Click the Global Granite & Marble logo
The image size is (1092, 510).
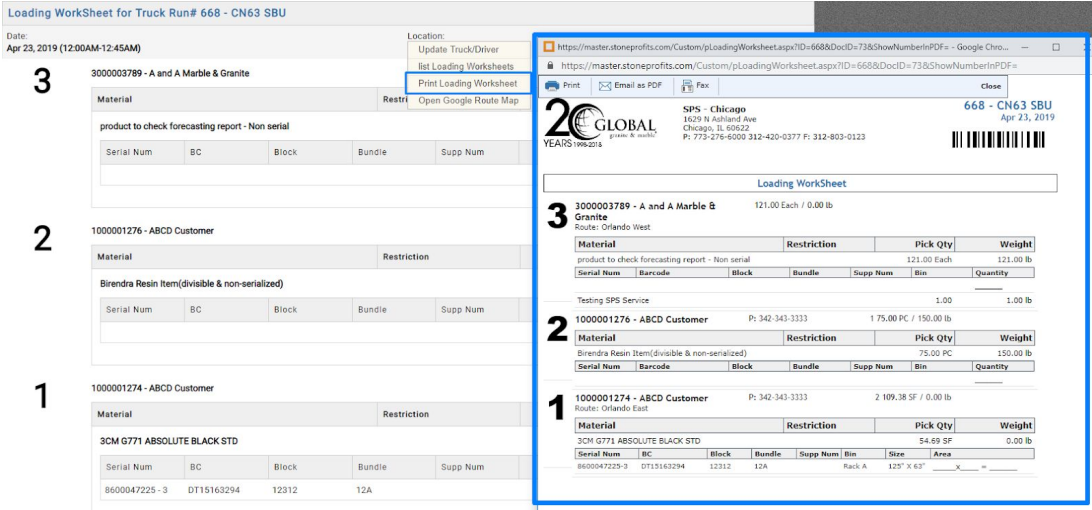pyautogui.click(x=600, y=123)
